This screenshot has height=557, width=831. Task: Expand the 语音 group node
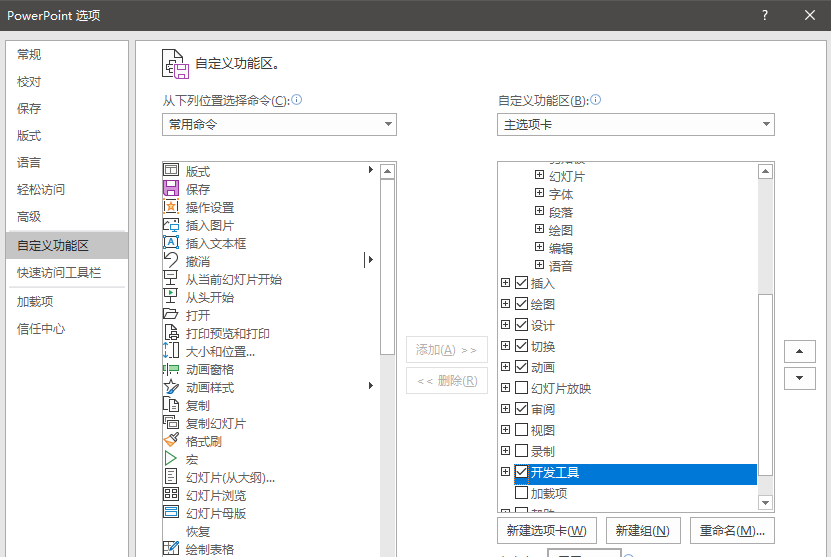(x=540, y=265)
